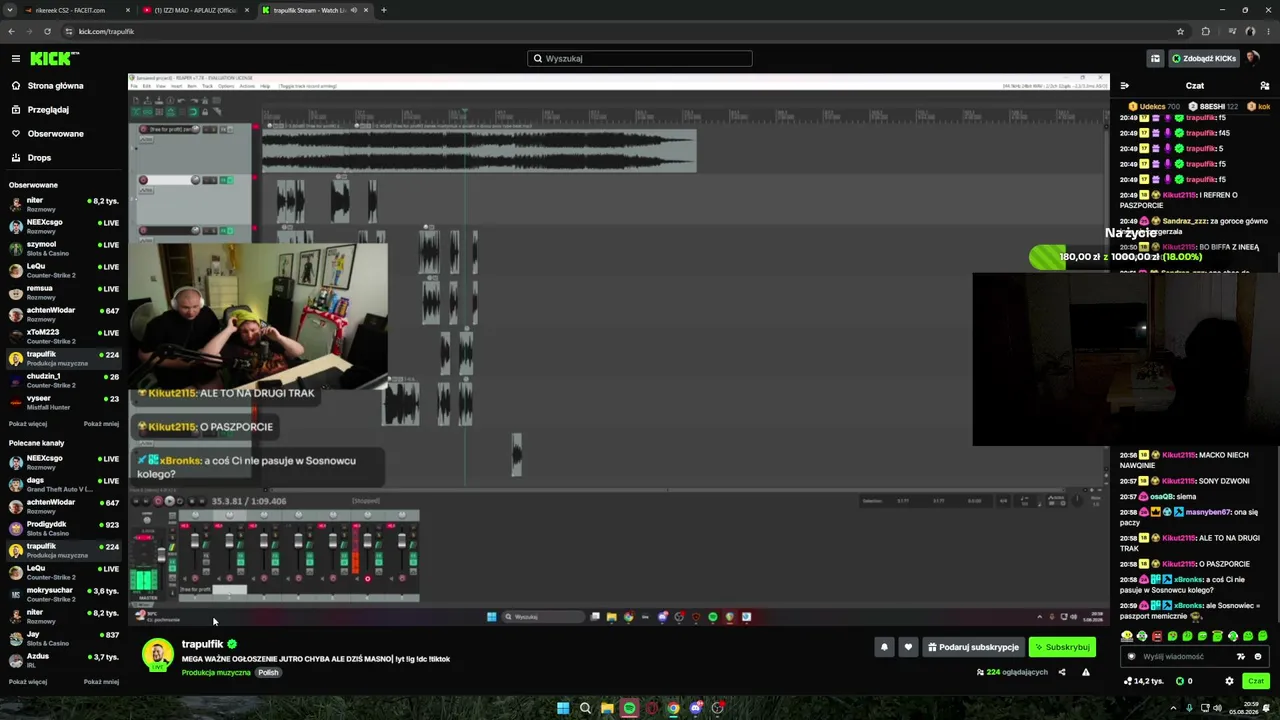Mute the trapulfik Stream tab audio
Viewport: 1280px width, 720px height.
coord(353,10)
